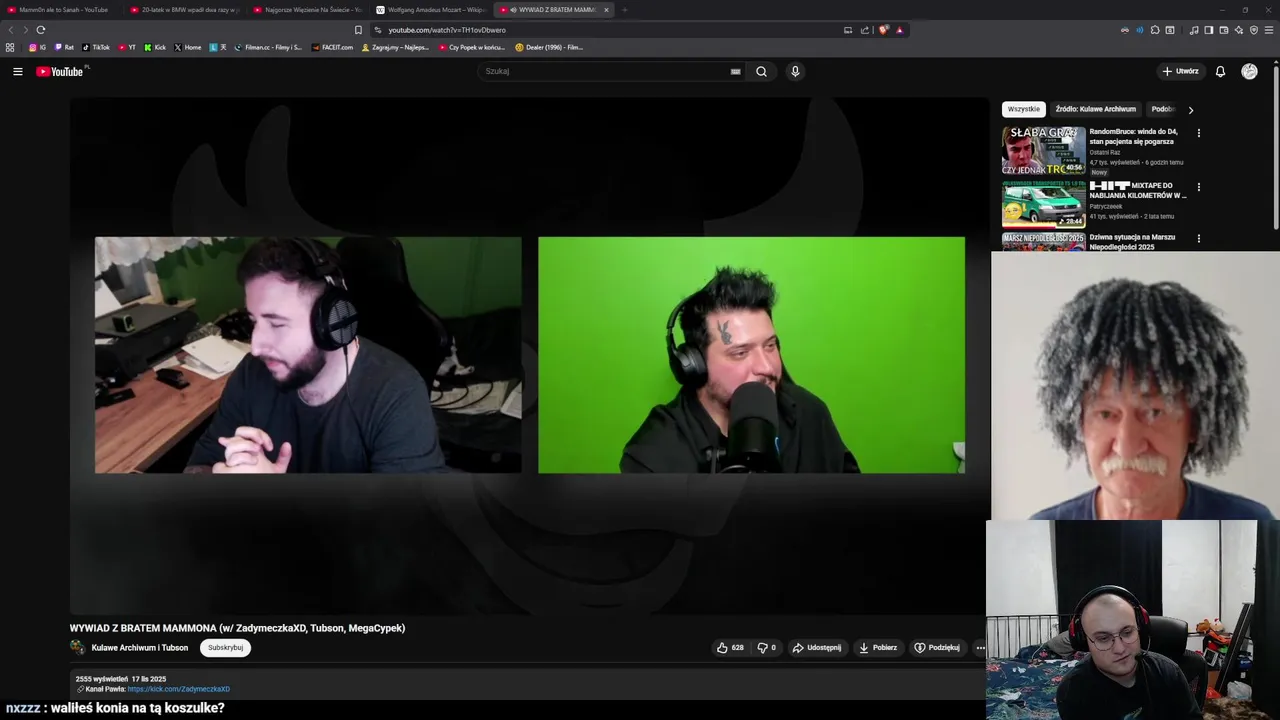Screen dimensions: 1280x720
Task: Open the on-screen keyboard icon in search
Action: pyautogui.click(x=735, y=71)
